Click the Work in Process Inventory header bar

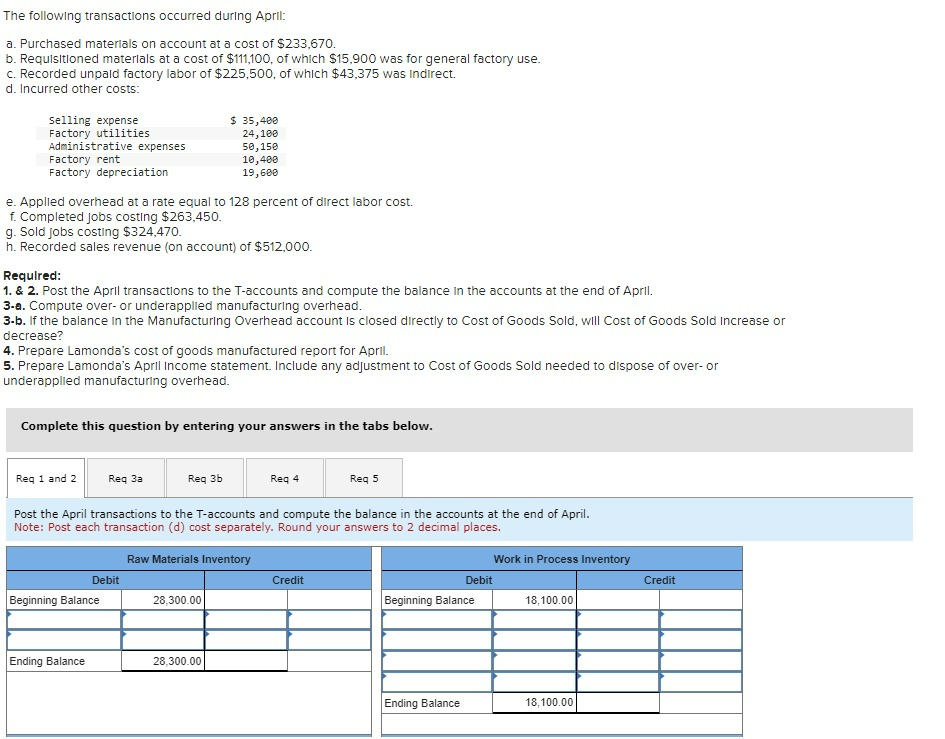pos(561,558)
